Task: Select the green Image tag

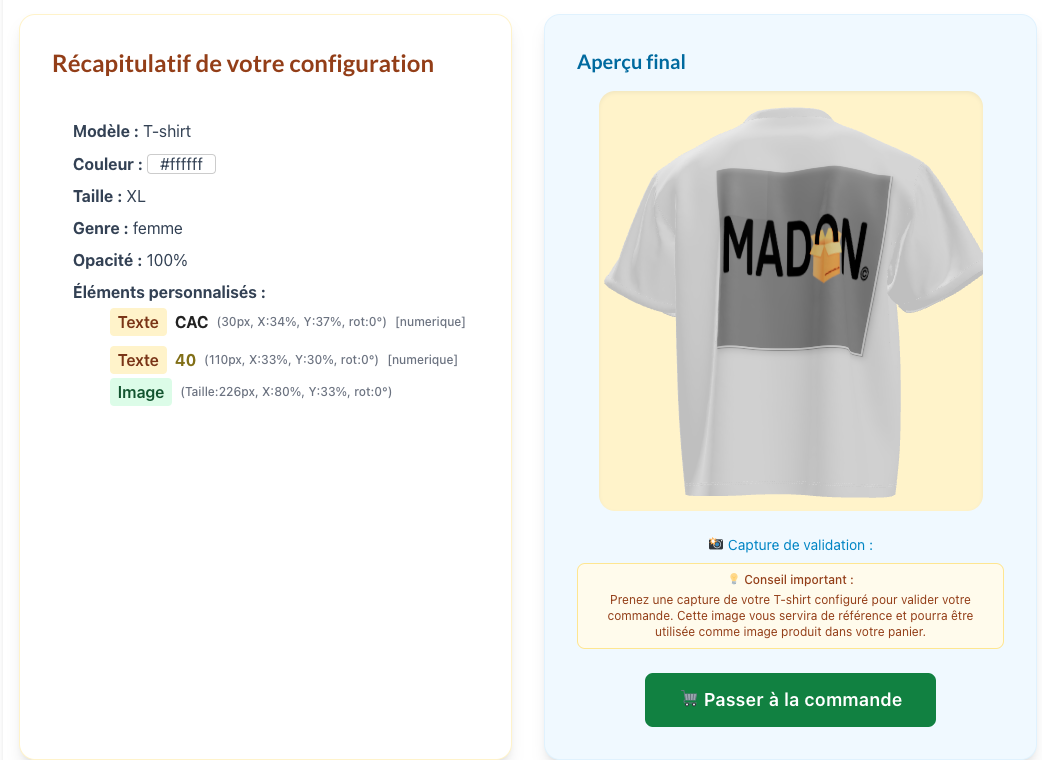Action: (140, 392)
